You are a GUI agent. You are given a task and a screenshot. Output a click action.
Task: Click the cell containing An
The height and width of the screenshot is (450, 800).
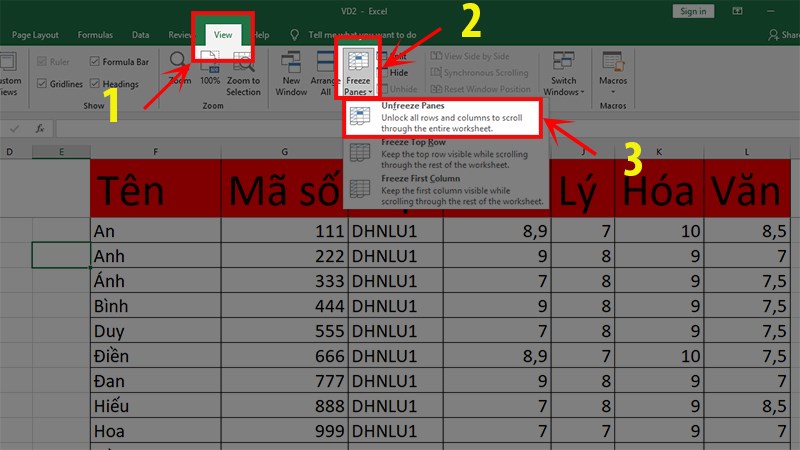pyautogui.click(x=156, y=231)
